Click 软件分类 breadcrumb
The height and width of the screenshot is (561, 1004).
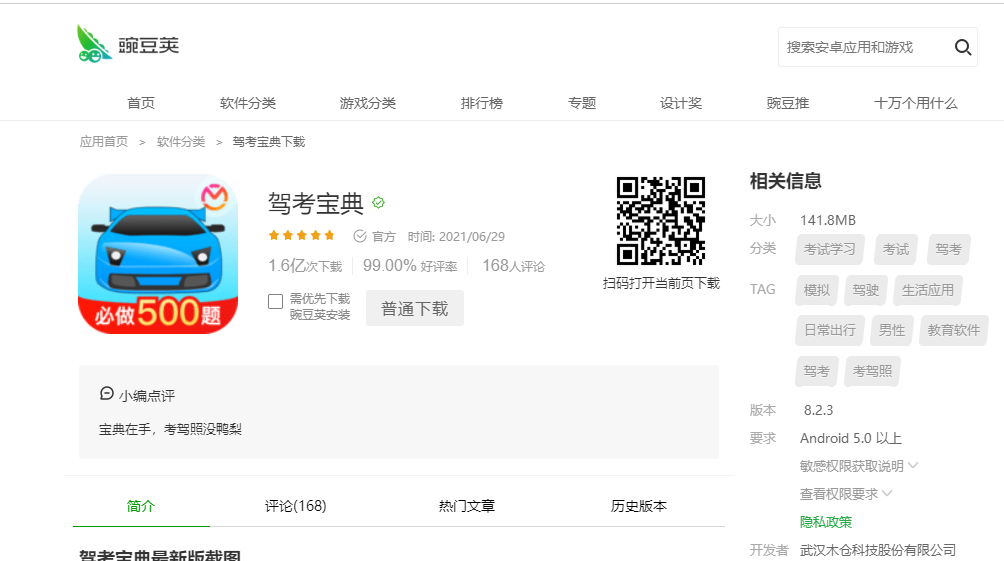point(181,142)
